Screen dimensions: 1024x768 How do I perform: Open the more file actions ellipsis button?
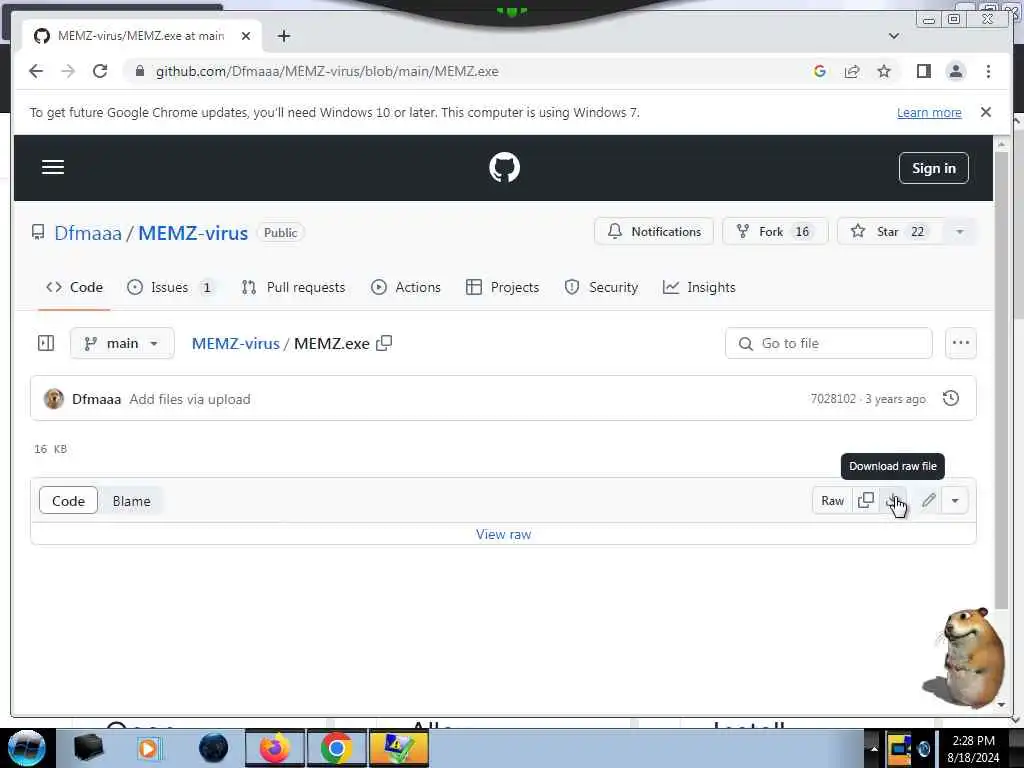(x=961, y=343)
